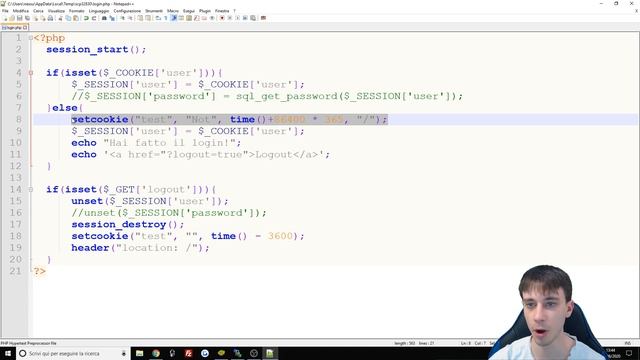
Task: Open the Cerca menu
Action: pos(38,11)
